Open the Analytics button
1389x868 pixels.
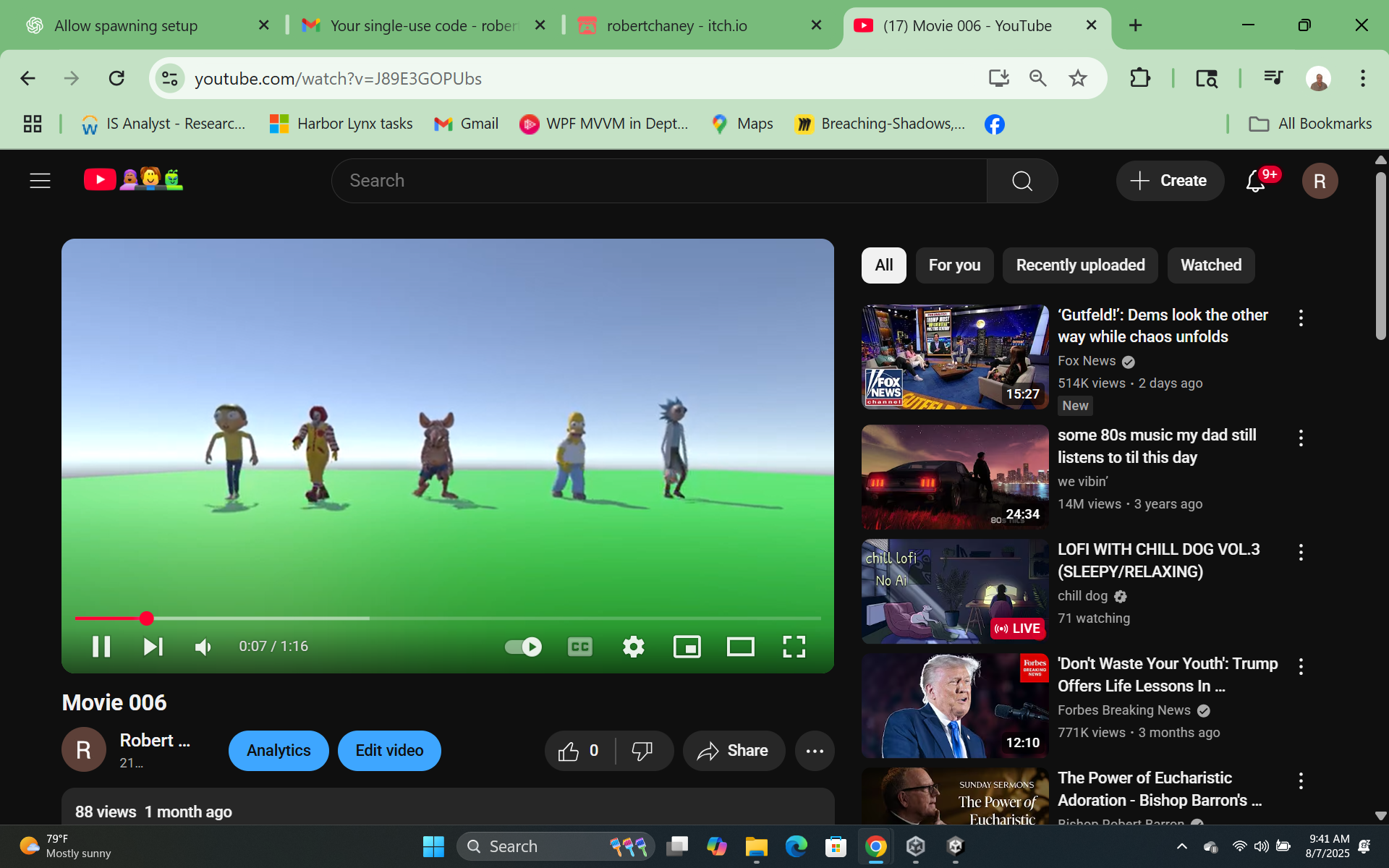(279, 750)
